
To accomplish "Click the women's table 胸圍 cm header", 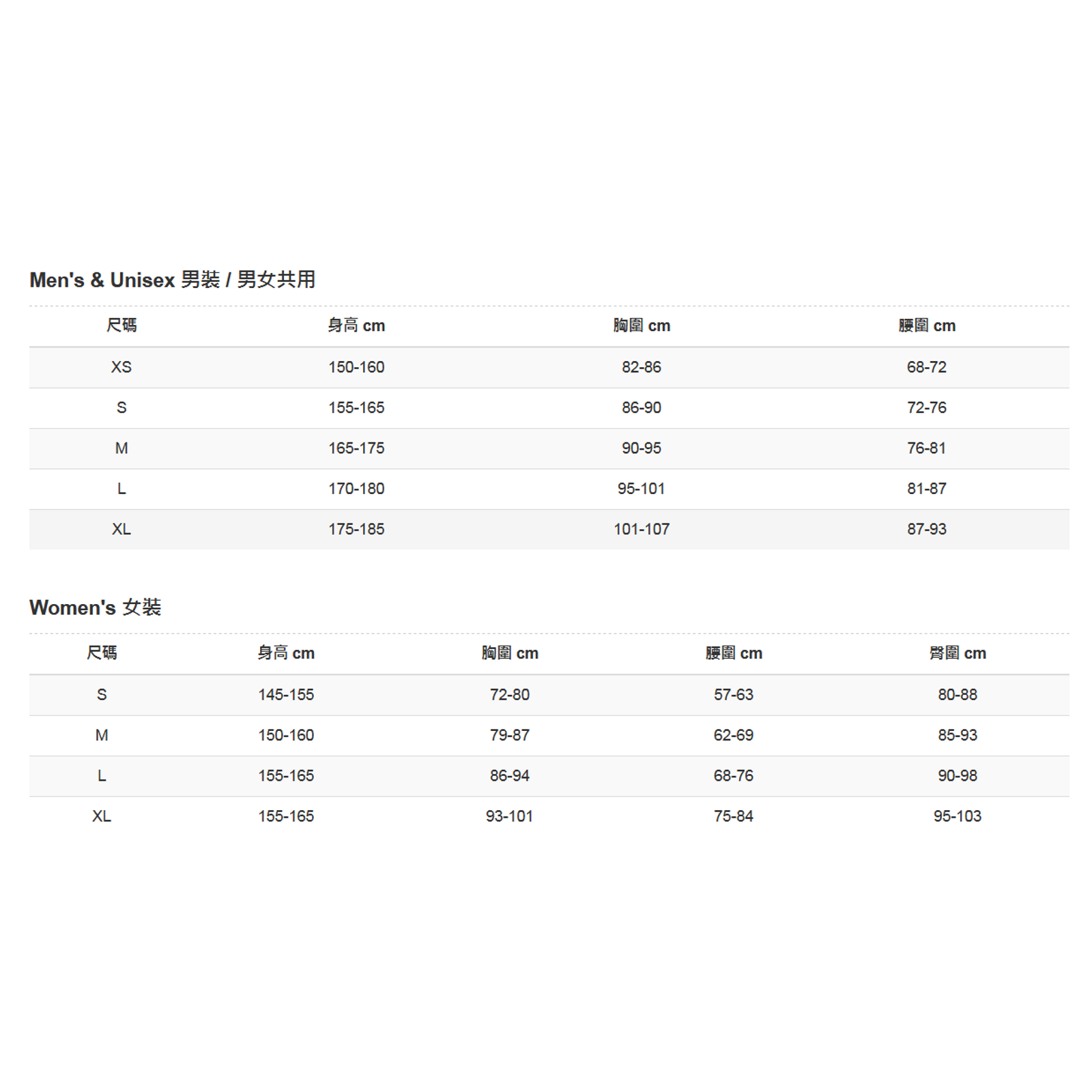I will 510,653.
